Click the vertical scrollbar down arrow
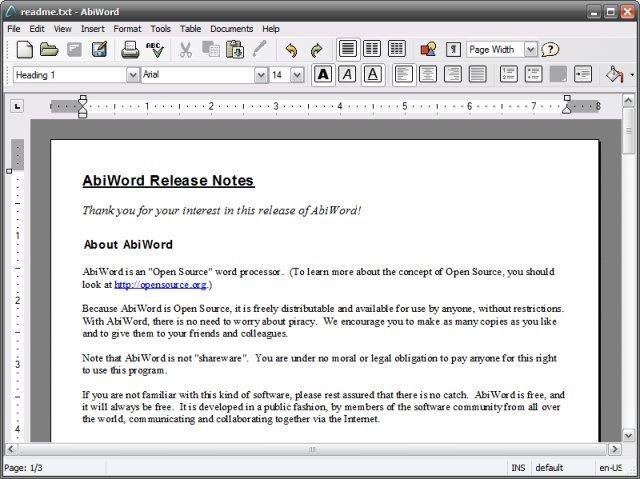Viewport: 640px width, 479px height. point(628,435)
